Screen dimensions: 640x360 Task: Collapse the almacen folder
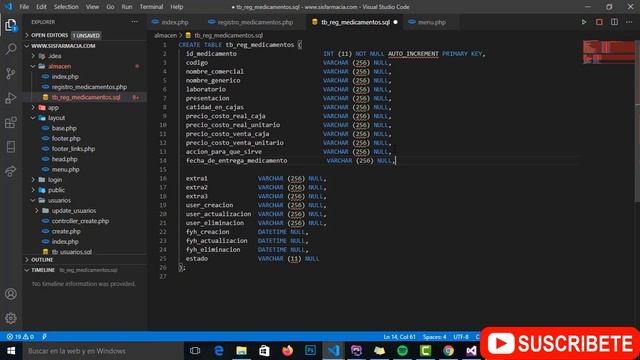59,66
